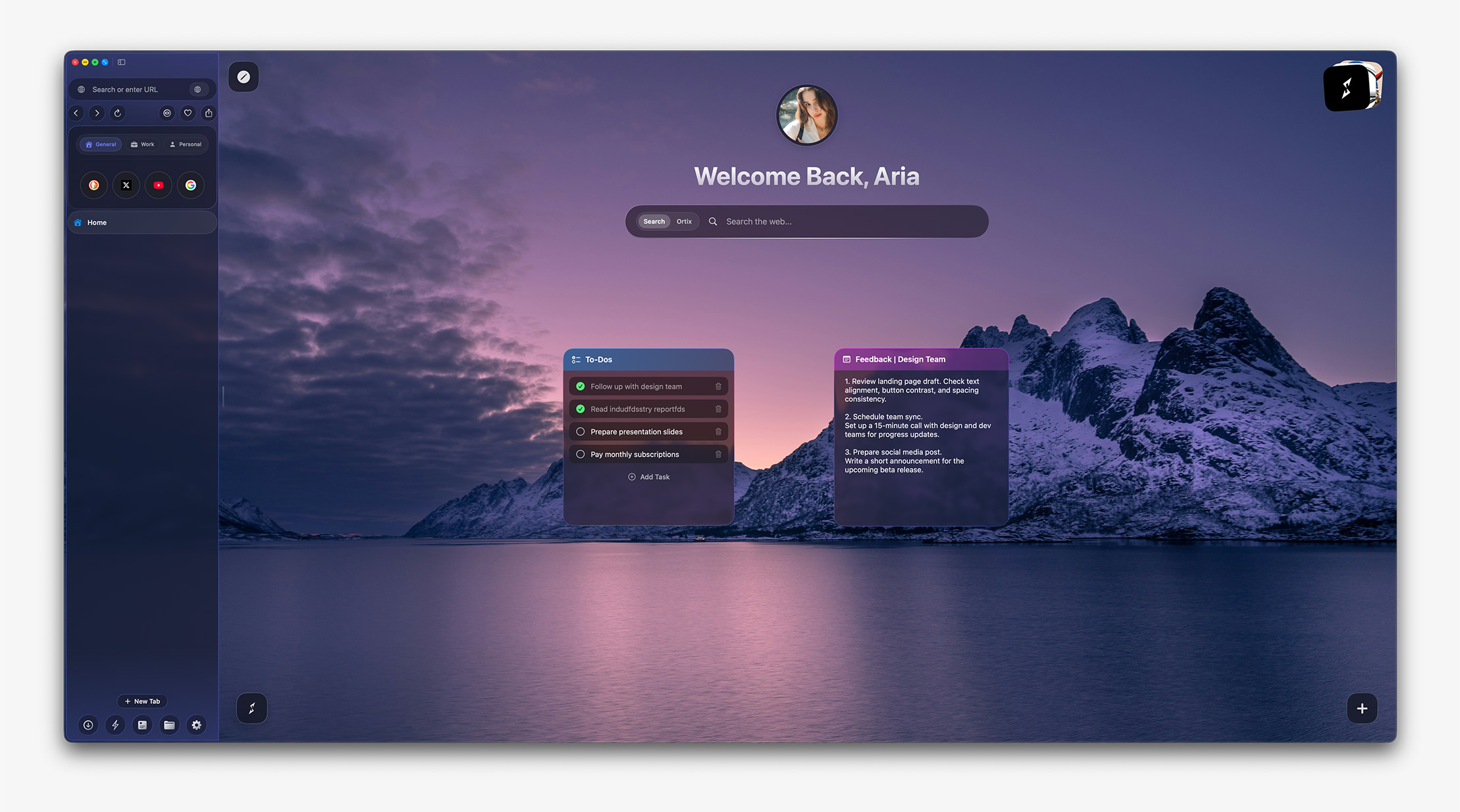Image resolution: width=1460 pixels, height=812 pixels.
Task: Click the eye privacy icon
Action: (167, 113)
